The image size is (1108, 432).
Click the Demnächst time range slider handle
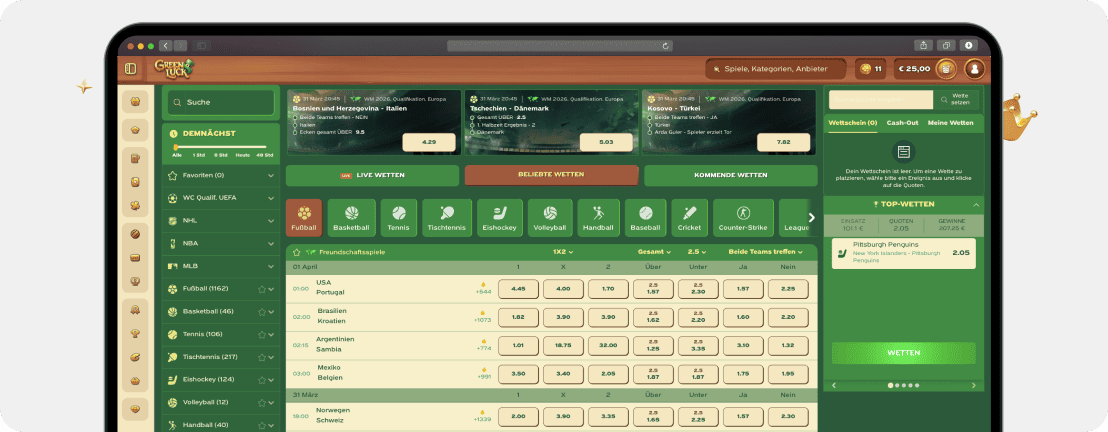coord(177,148)
